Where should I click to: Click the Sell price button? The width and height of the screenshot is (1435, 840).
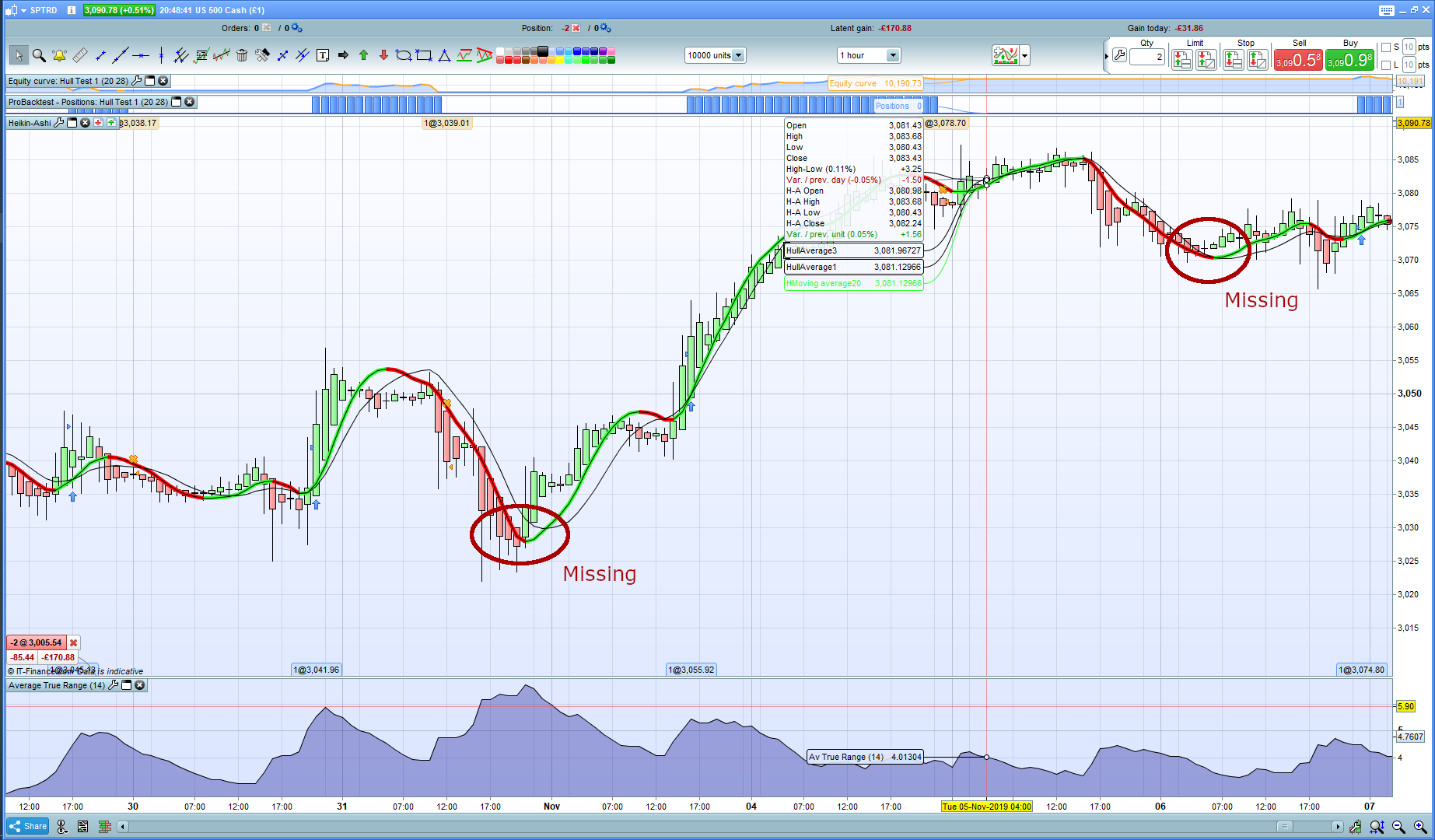coord(1298,60)
